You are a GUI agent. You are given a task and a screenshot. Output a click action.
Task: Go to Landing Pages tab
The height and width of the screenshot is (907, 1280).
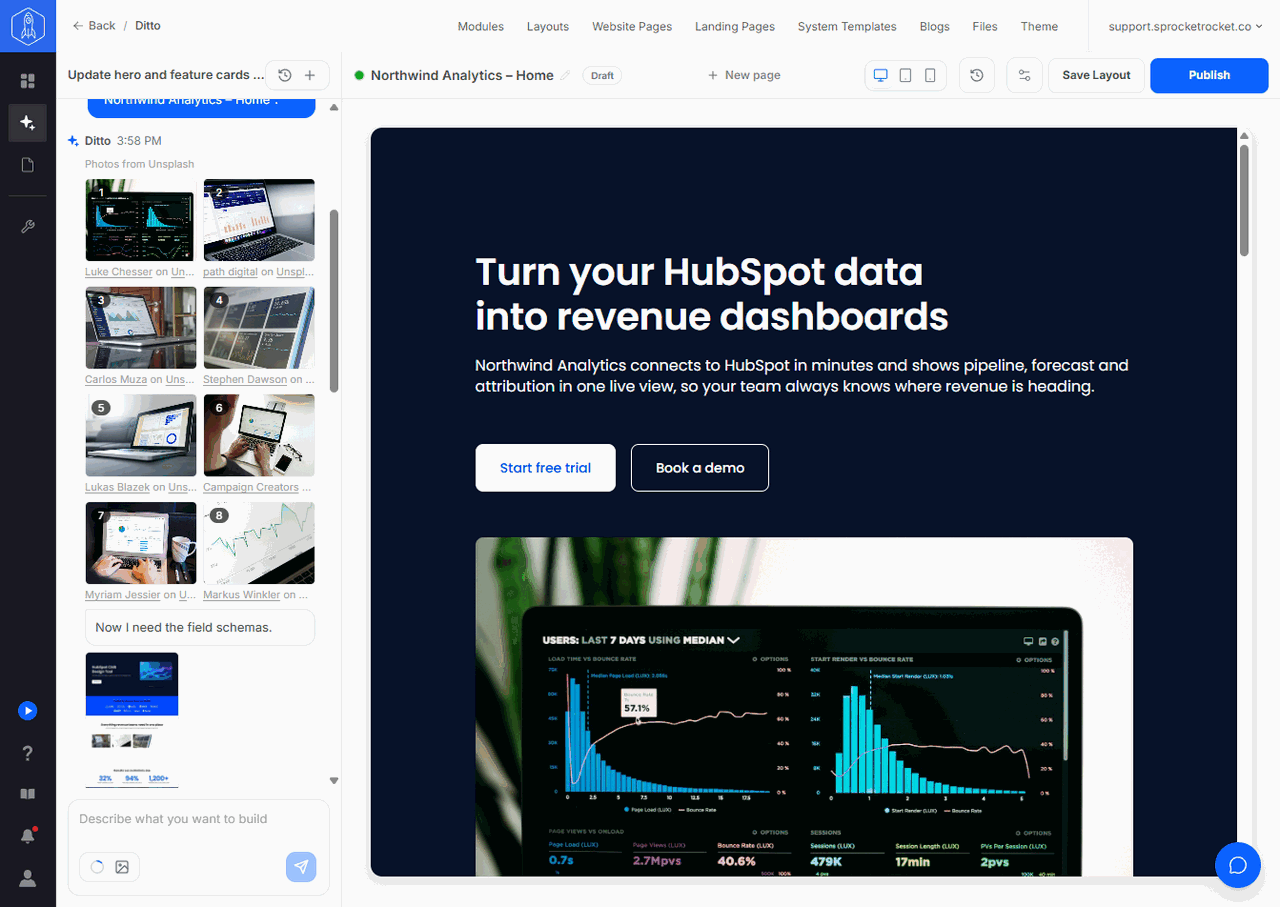pos(735,26)
